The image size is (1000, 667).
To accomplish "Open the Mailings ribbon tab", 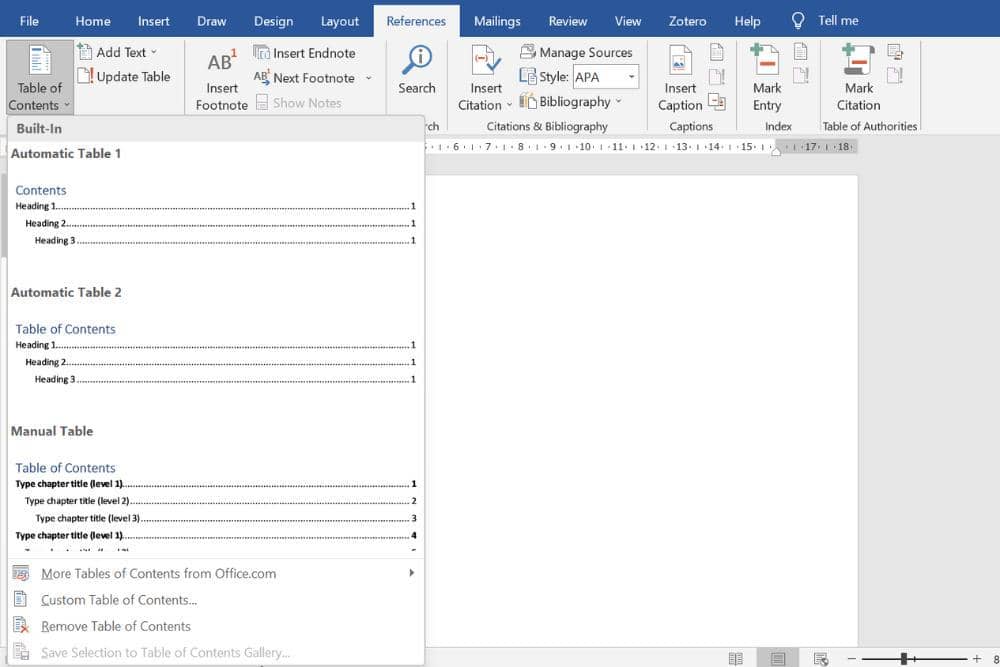I will (x=497, y=21).
